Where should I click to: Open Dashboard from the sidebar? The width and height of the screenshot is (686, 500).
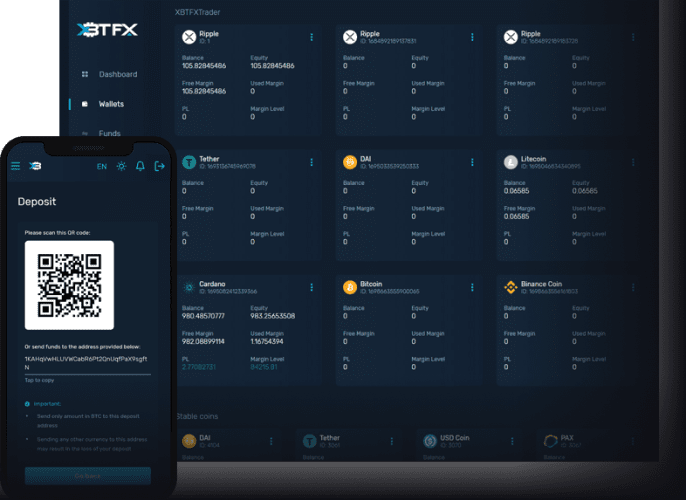[x=118, y=74]
